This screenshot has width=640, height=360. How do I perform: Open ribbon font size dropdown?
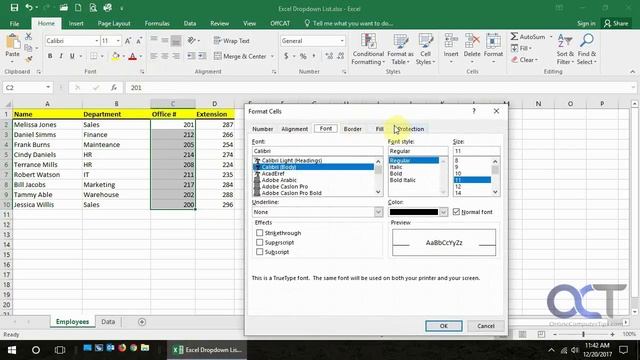click(118, 41)
